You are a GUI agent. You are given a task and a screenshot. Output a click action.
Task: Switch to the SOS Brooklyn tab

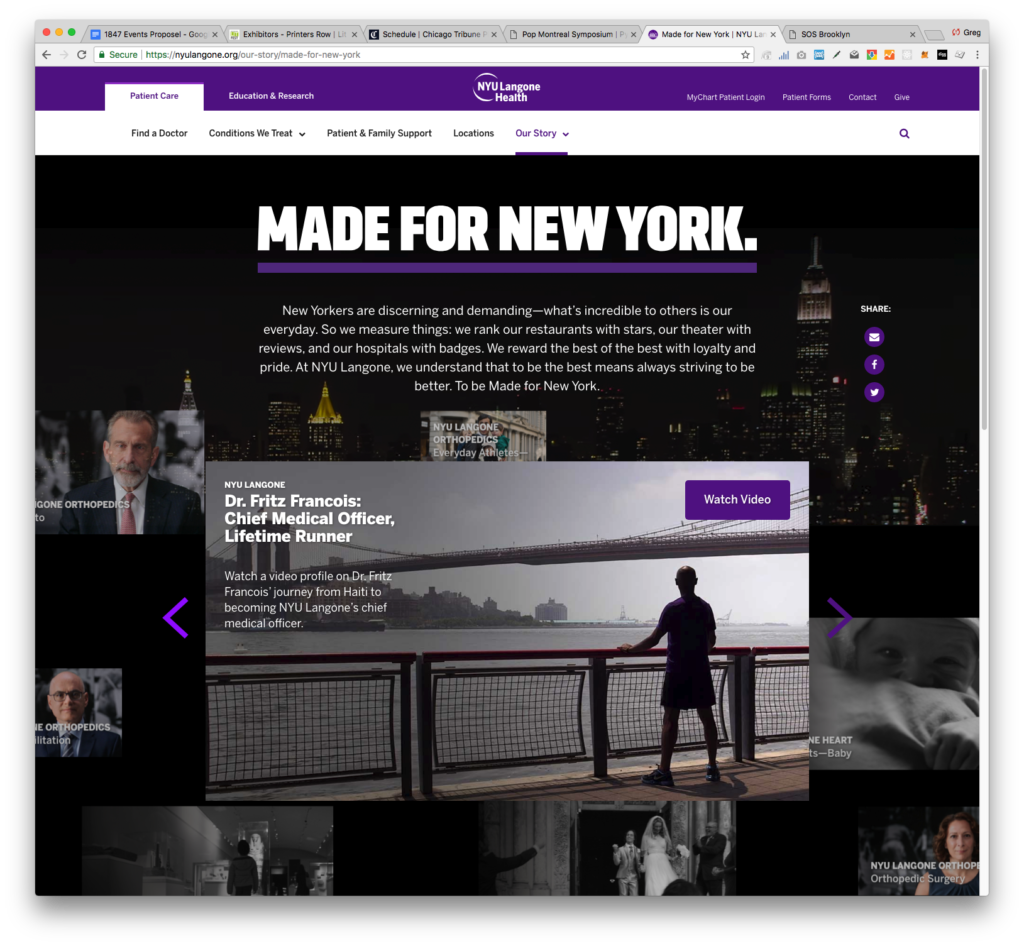coord(851,35)
